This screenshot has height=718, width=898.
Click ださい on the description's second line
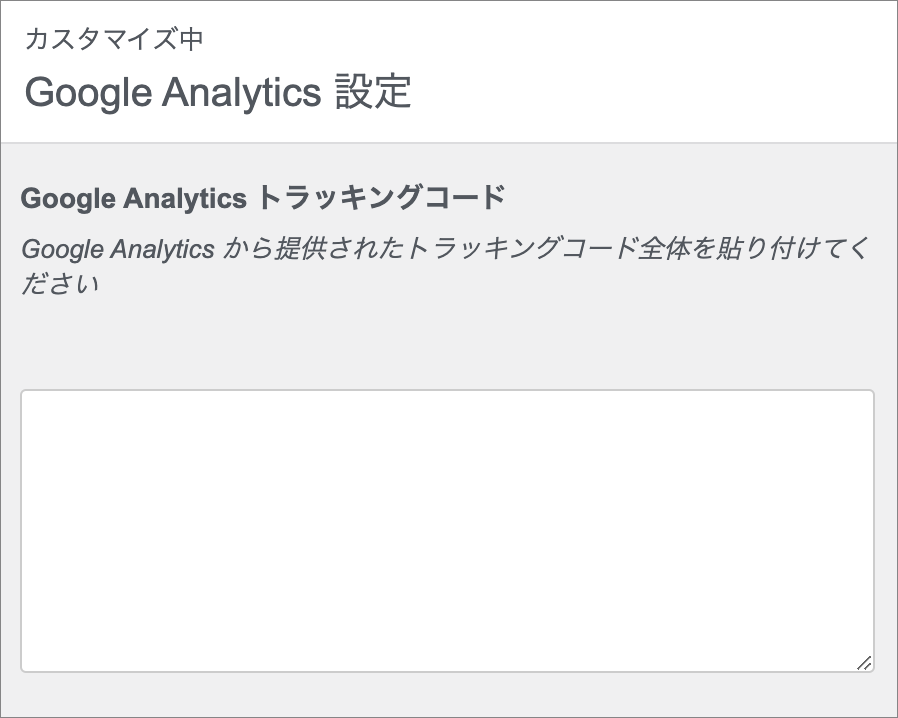pyautogui.click(x=60, y=284)
